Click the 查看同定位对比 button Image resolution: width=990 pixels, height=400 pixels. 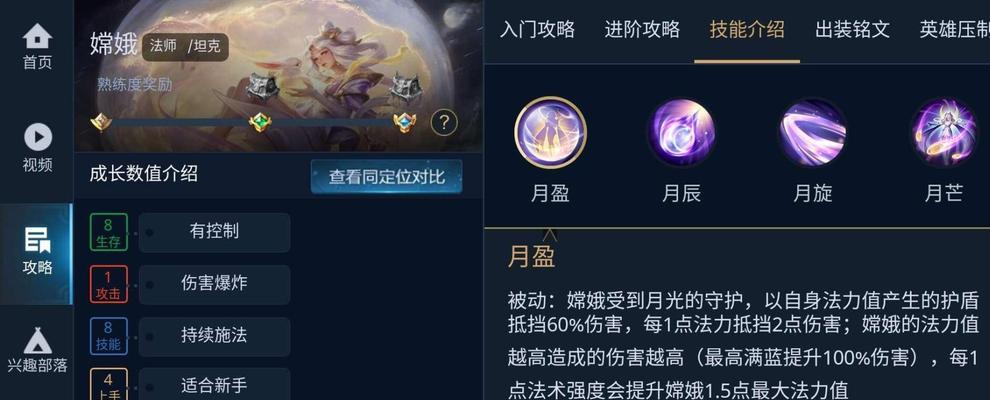pyautogui.click(x=386, y=177)
